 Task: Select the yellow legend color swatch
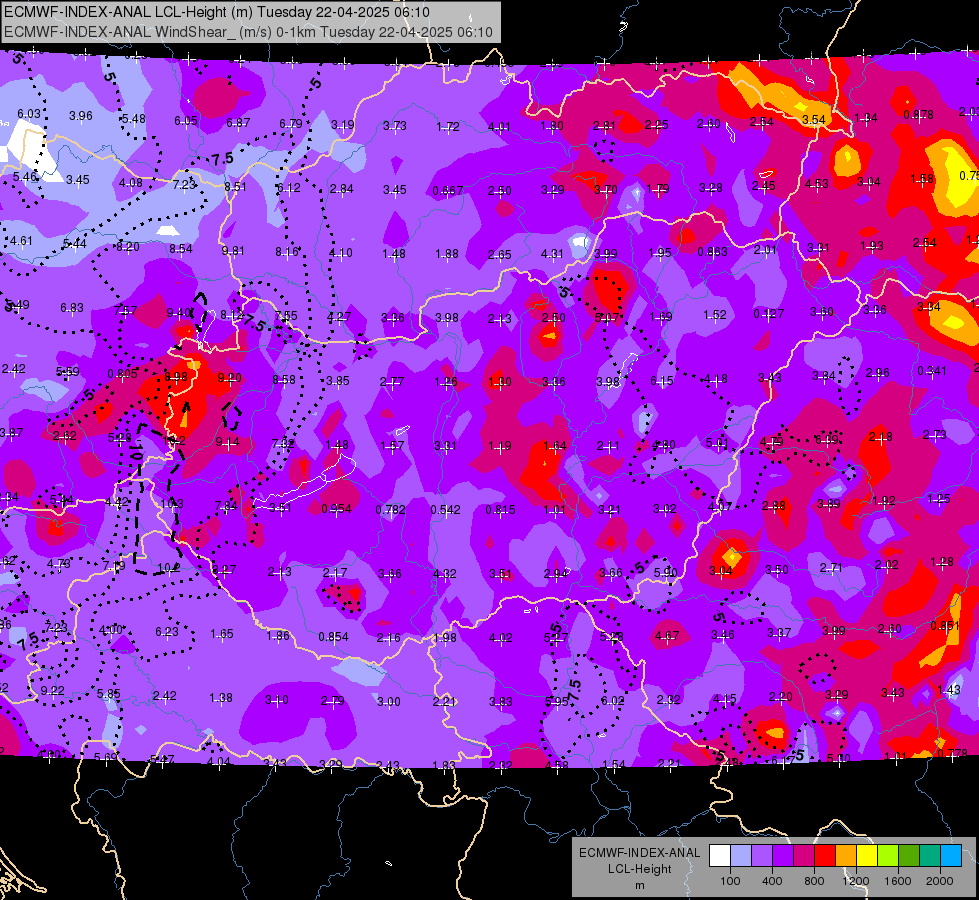867,856
